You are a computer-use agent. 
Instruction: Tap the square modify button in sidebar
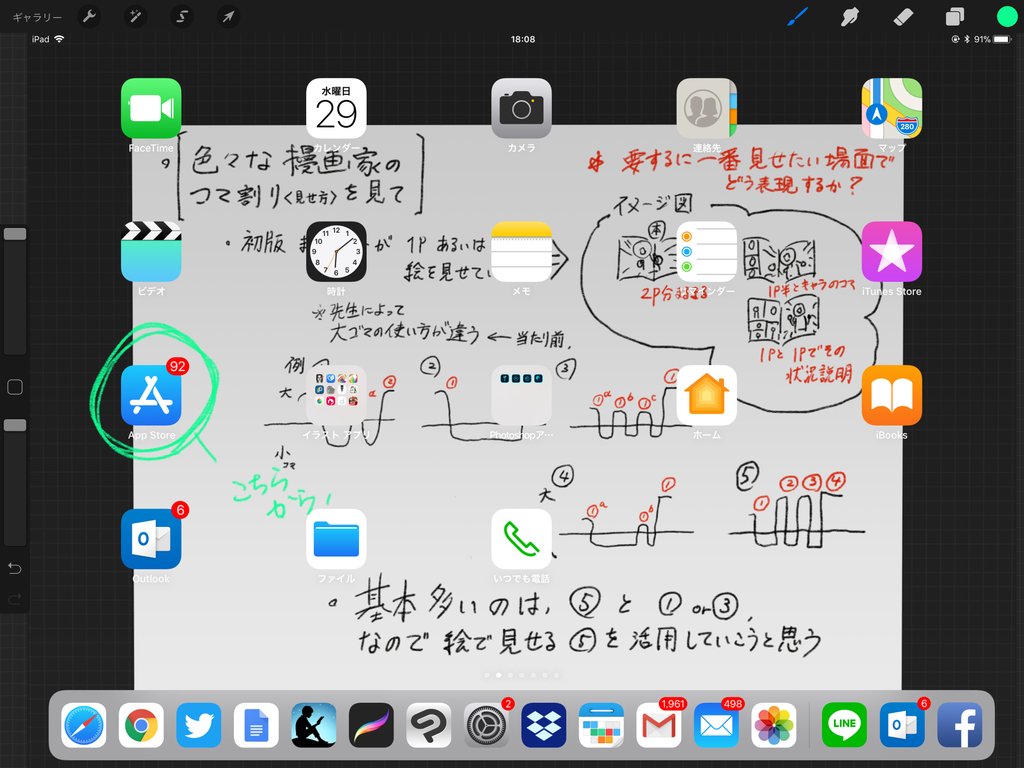pyautogui.click(x=15, y=387)
